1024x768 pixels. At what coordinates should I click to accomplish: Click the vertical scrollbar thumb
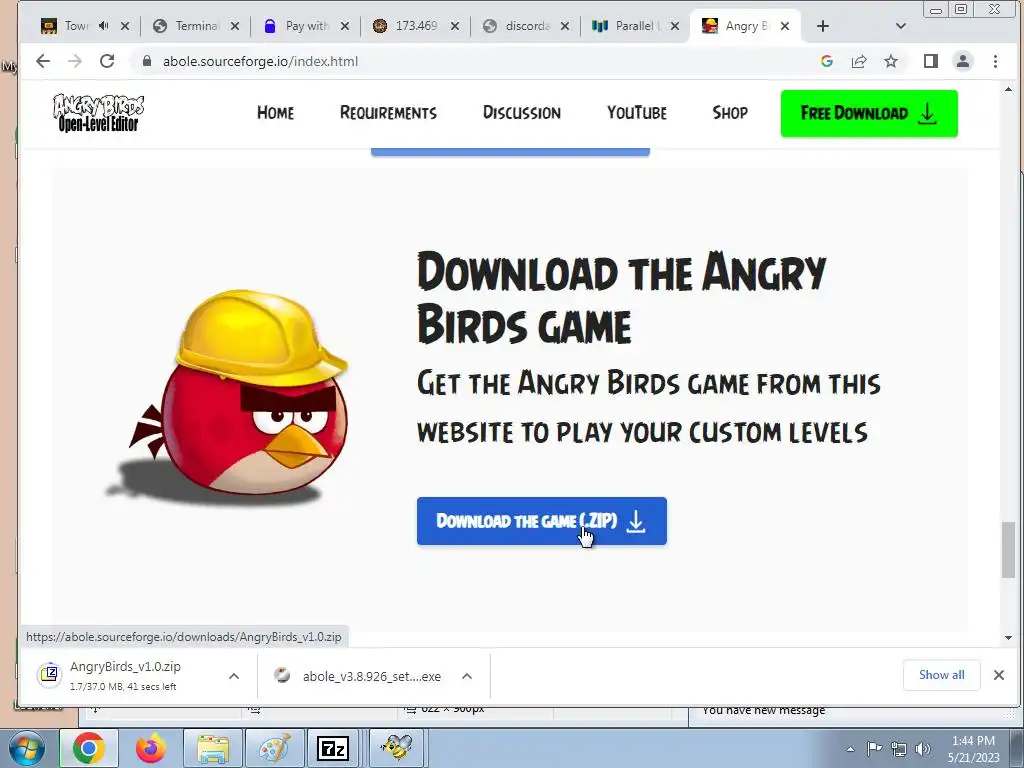click(x=1009, y=550)
